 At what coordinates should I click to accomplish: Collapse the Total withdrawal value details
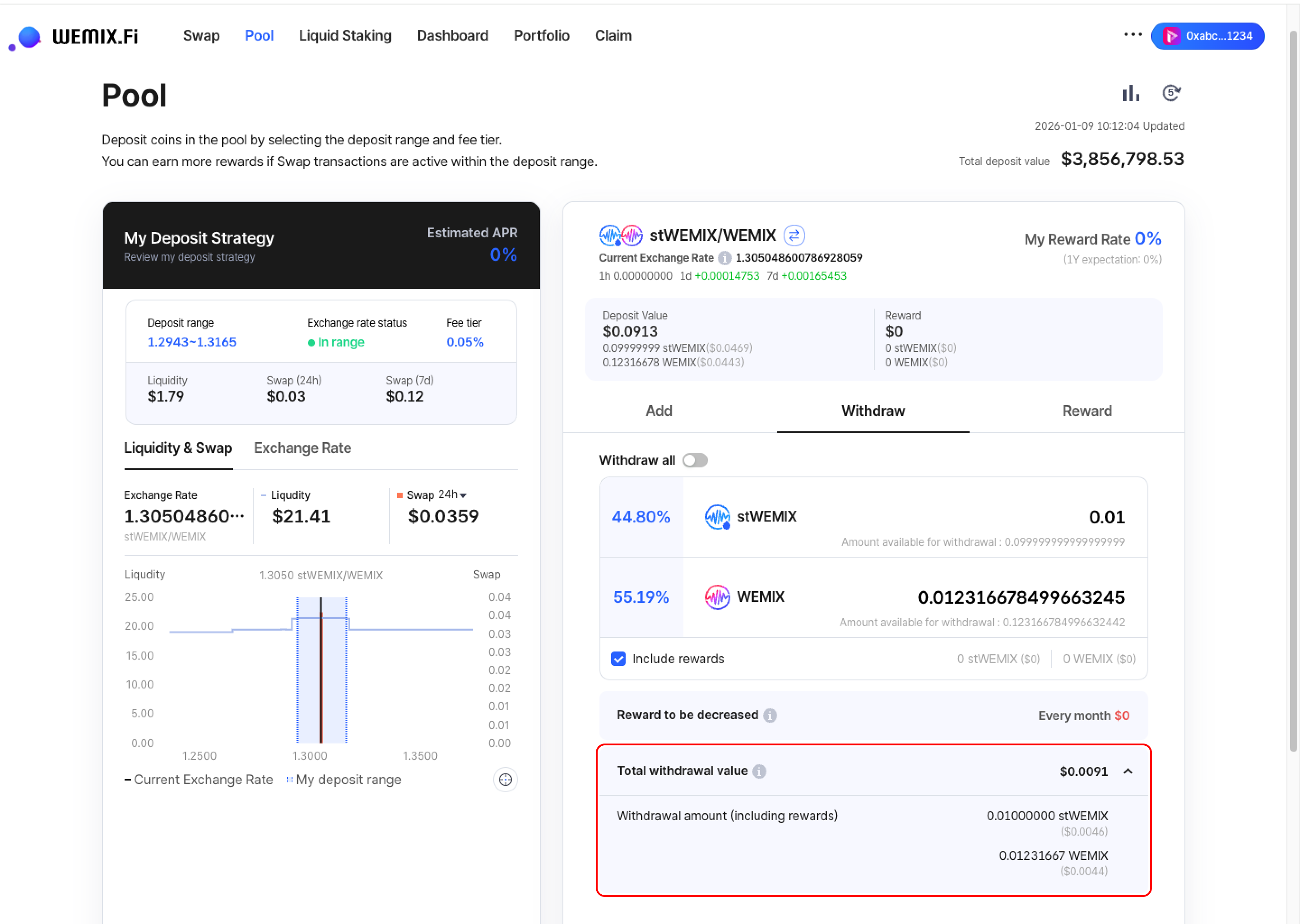(x=1128, y=771)
